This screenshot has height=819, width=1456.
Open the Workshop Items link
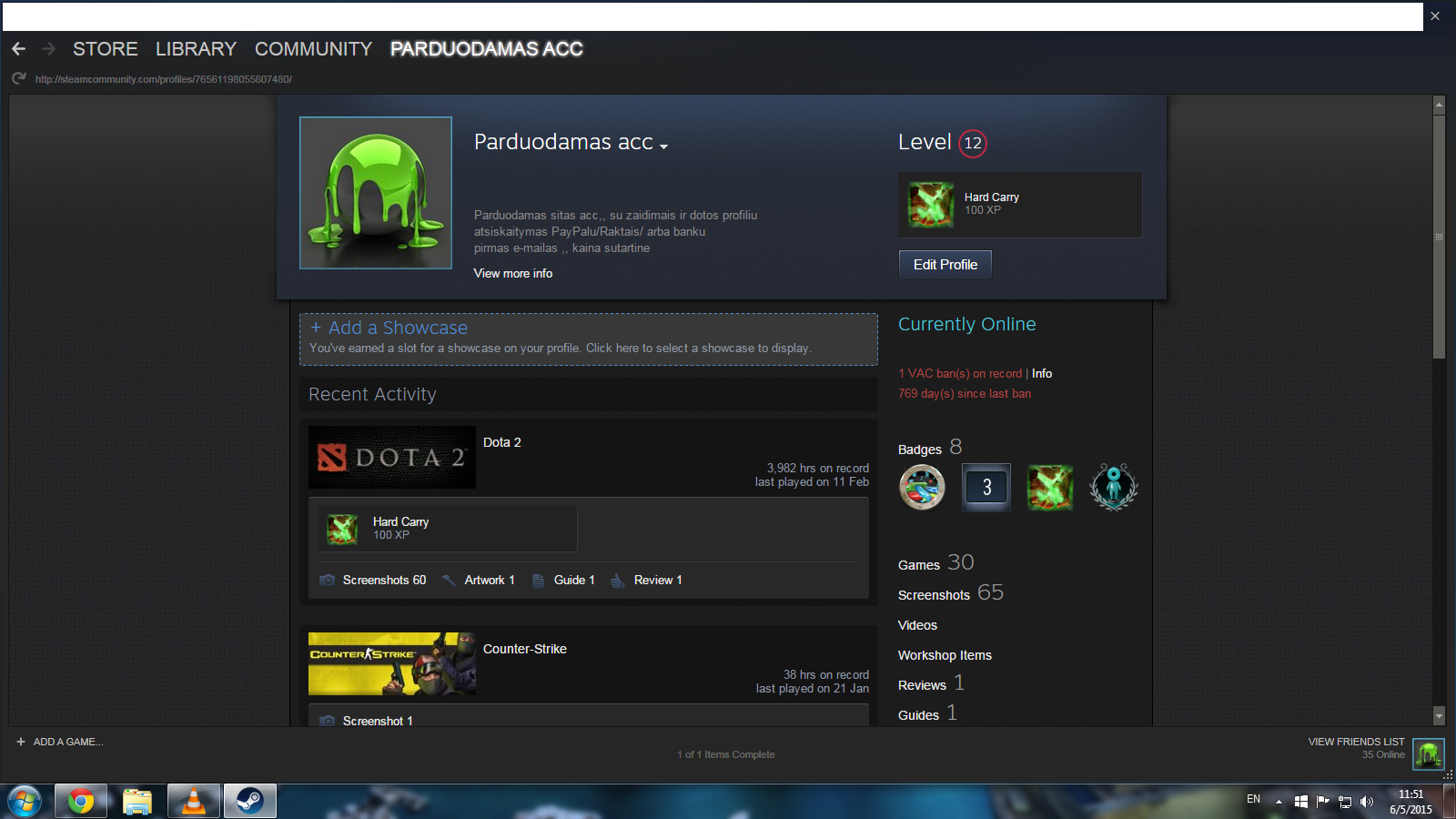[x=945, y=655]
